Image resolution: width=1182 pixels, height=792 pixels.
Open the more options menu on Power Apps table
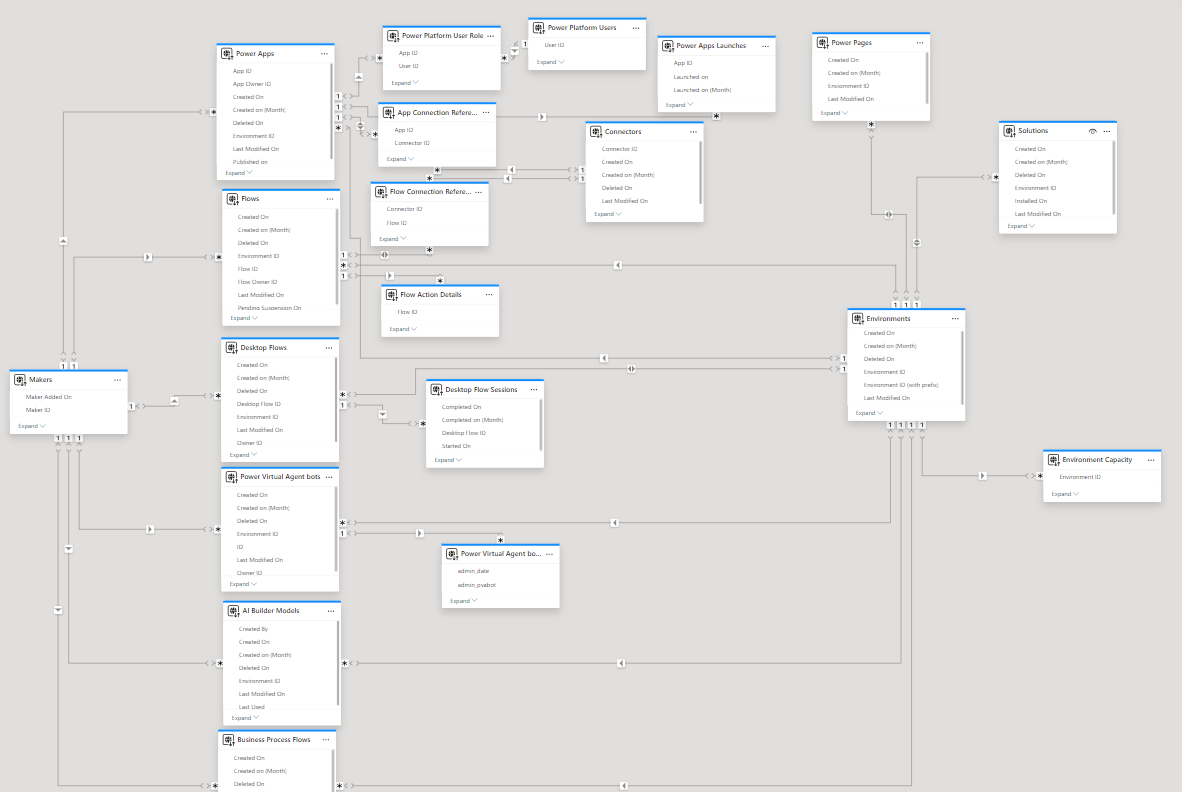point(324,54)
